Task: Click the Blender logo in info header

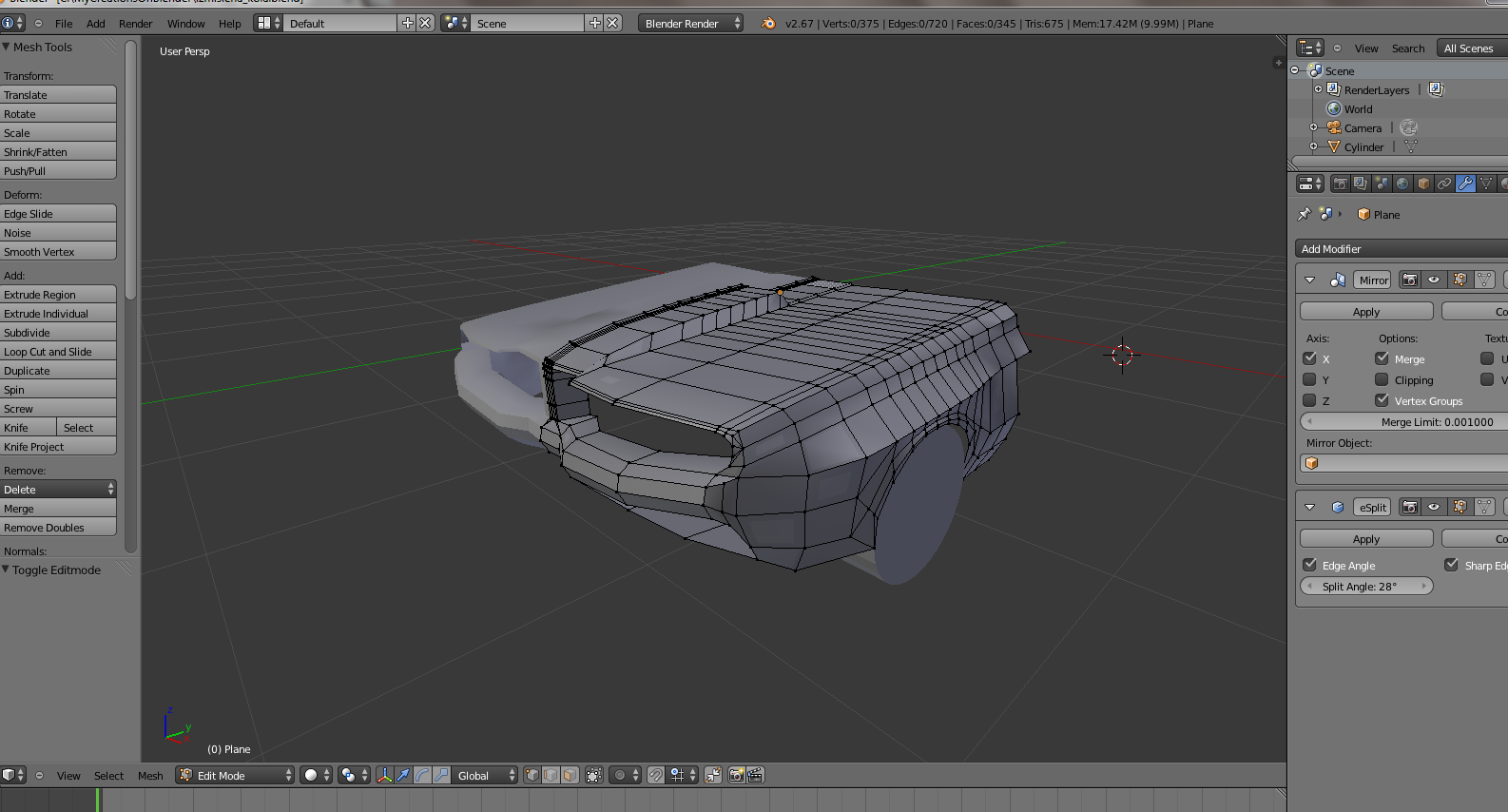Action: pos(768,23)
